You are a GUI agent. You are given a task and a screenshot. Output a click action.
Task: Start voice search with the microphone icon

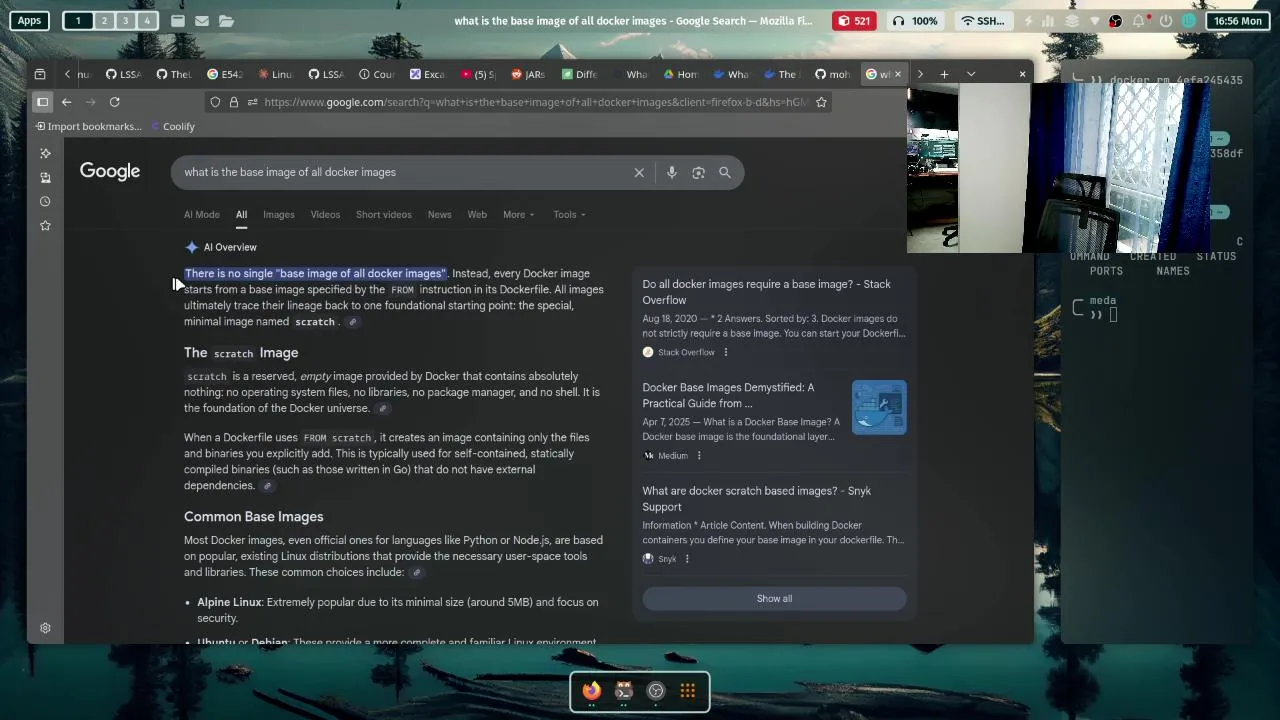pyautogui.click(x=672, y=173)
